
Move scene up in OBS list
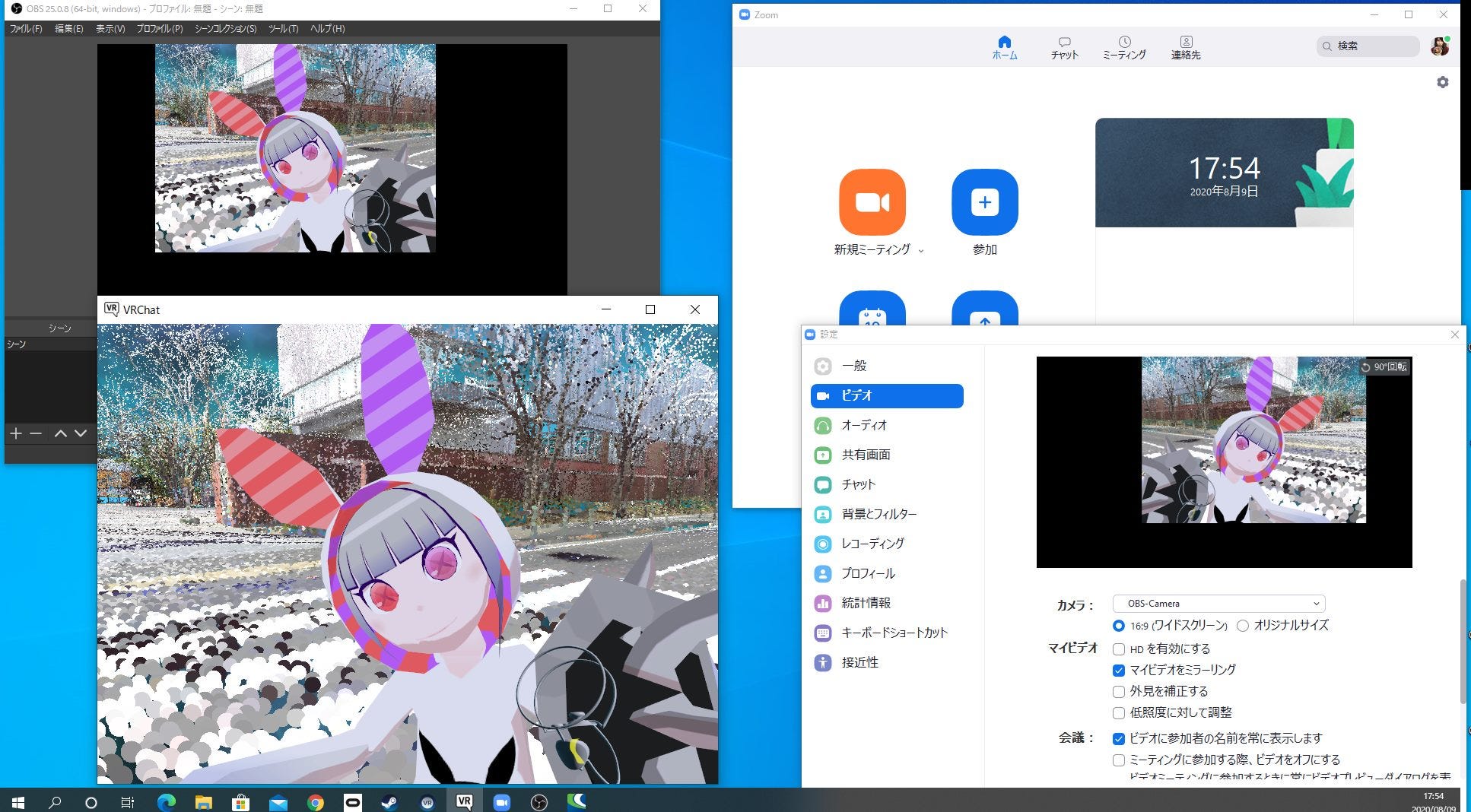point(61,433)
